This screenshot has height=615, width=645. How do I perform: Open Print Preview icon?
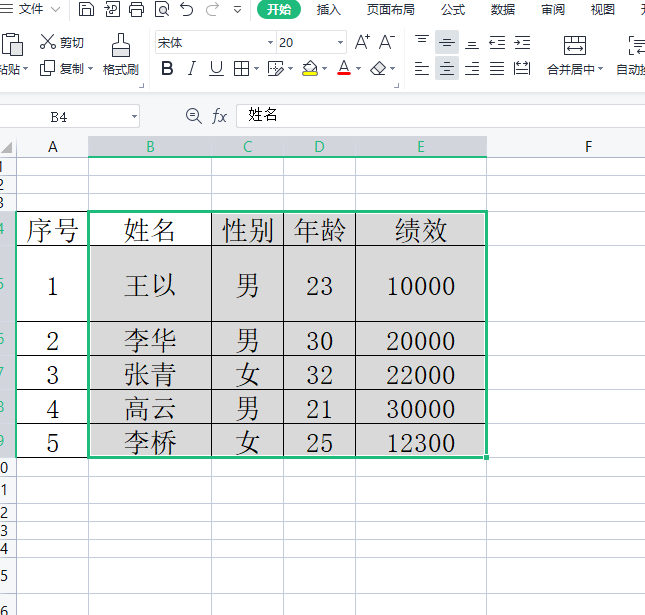pyautogui.click(x=162, y=9)
